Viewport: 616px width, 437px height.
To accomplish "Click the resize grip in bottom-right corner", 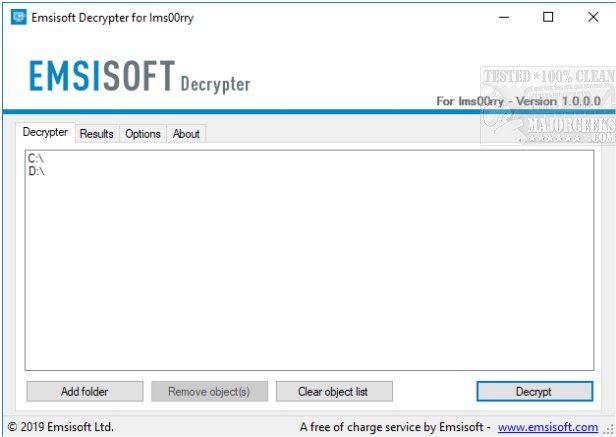I will [610, 430].
